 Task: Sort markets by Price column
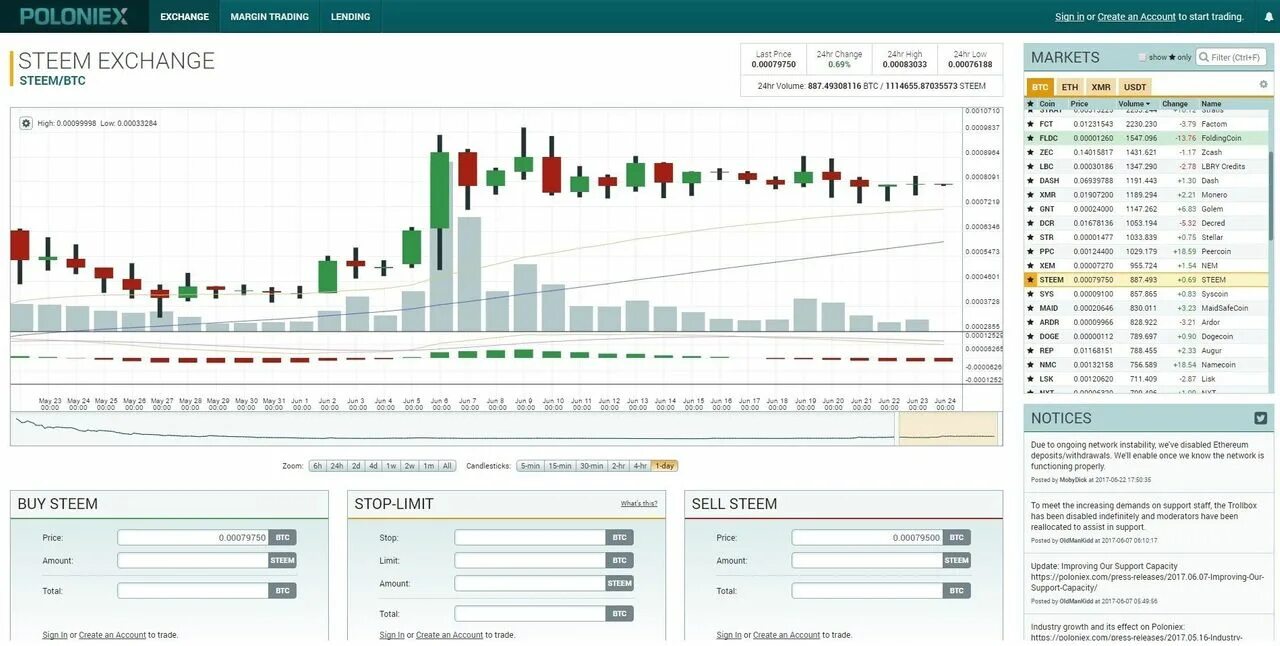coord(1079,104)
